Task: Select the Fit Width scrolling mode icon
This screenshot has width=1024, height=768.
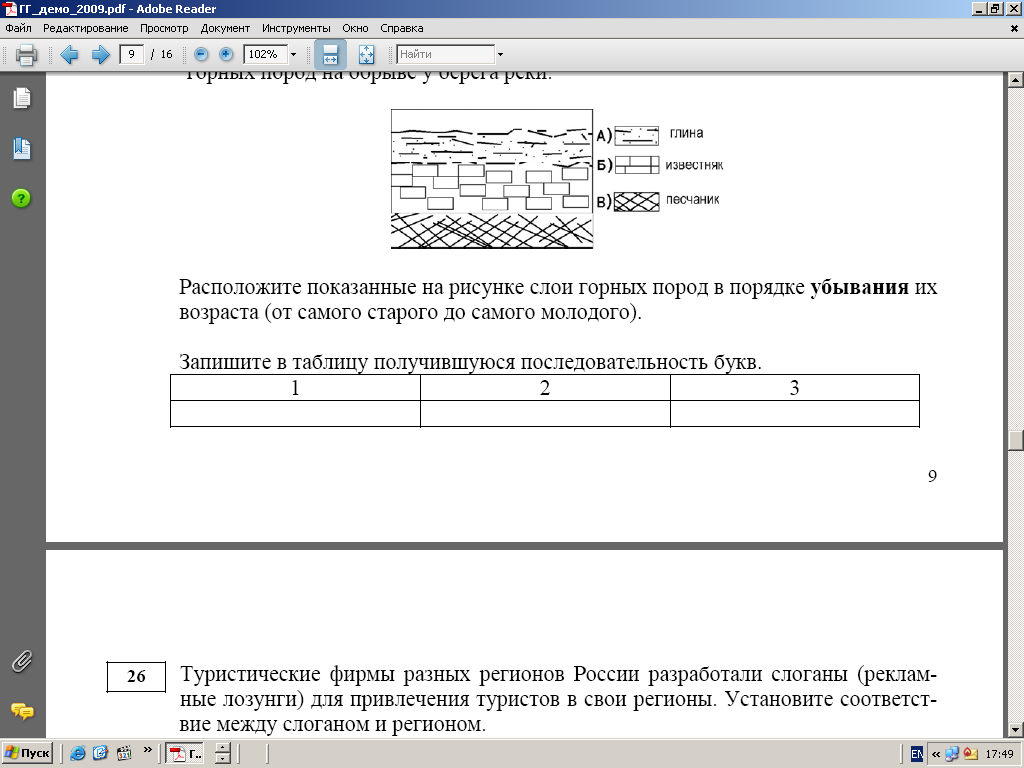Action: tap(330, 54)
